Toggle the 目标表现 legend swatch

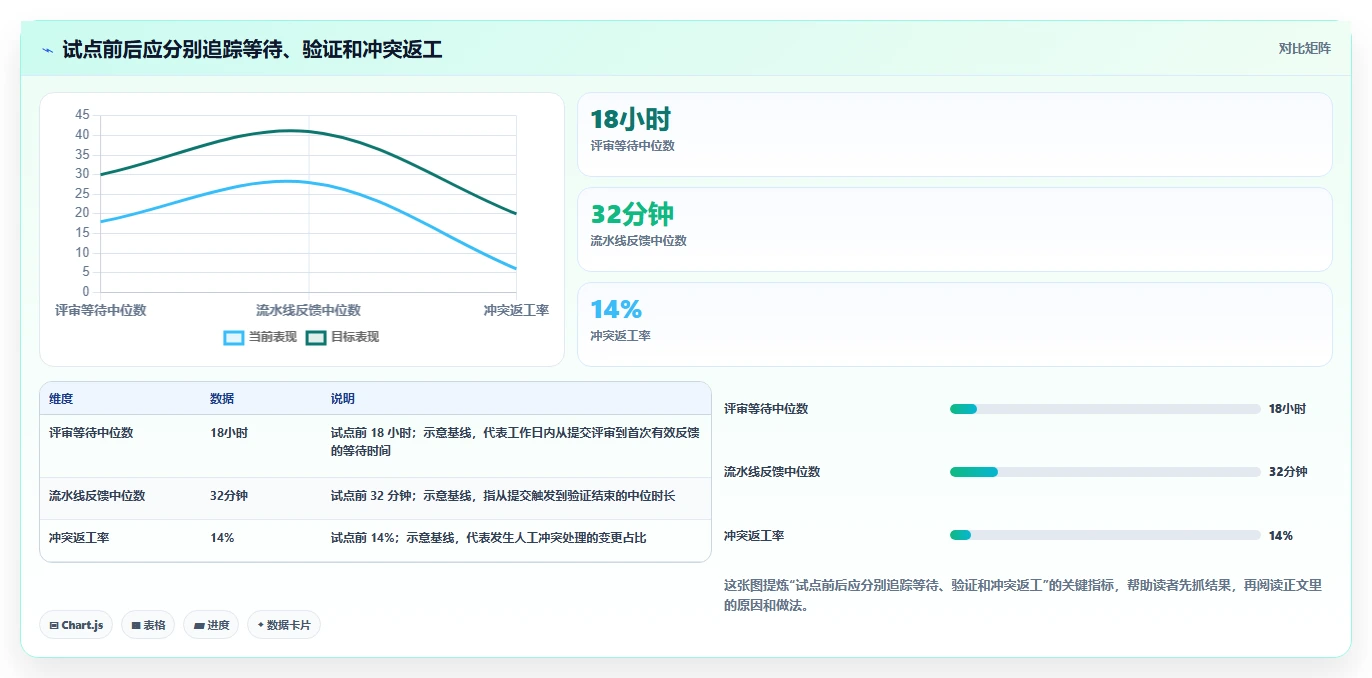point(316,338)
